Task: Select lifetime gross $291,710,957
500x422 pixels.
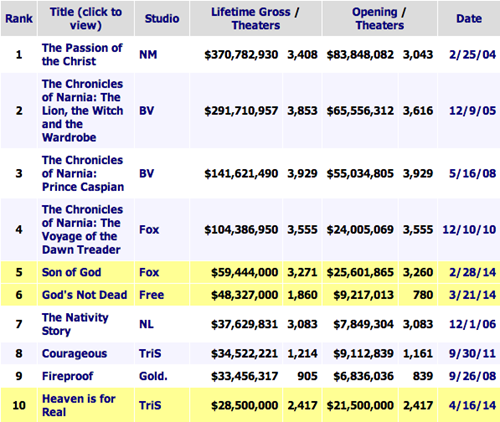Action: (241, 110)
